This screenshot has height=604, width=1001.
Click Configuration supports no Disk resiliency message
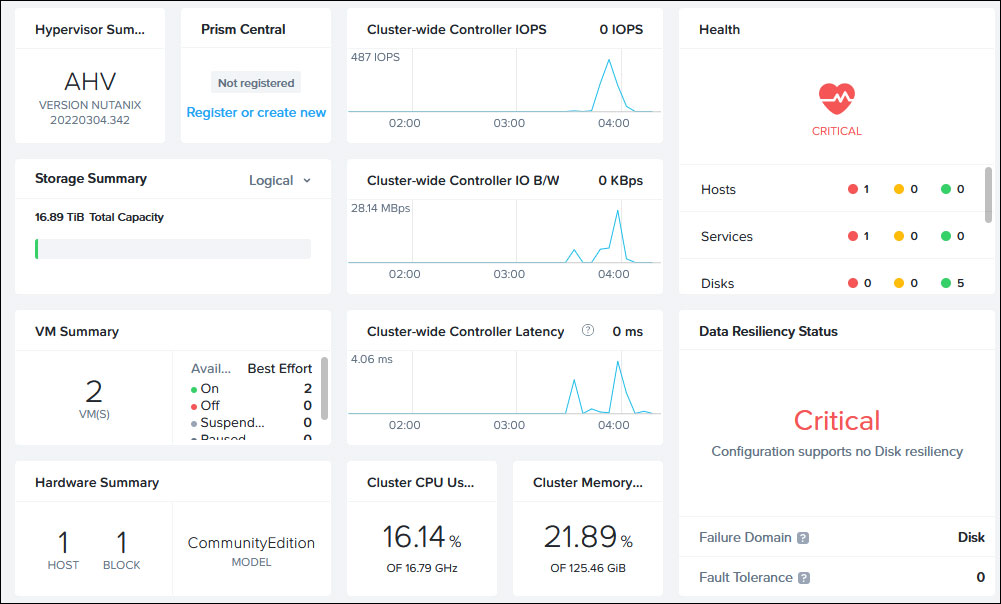click(x=837, y=451)
